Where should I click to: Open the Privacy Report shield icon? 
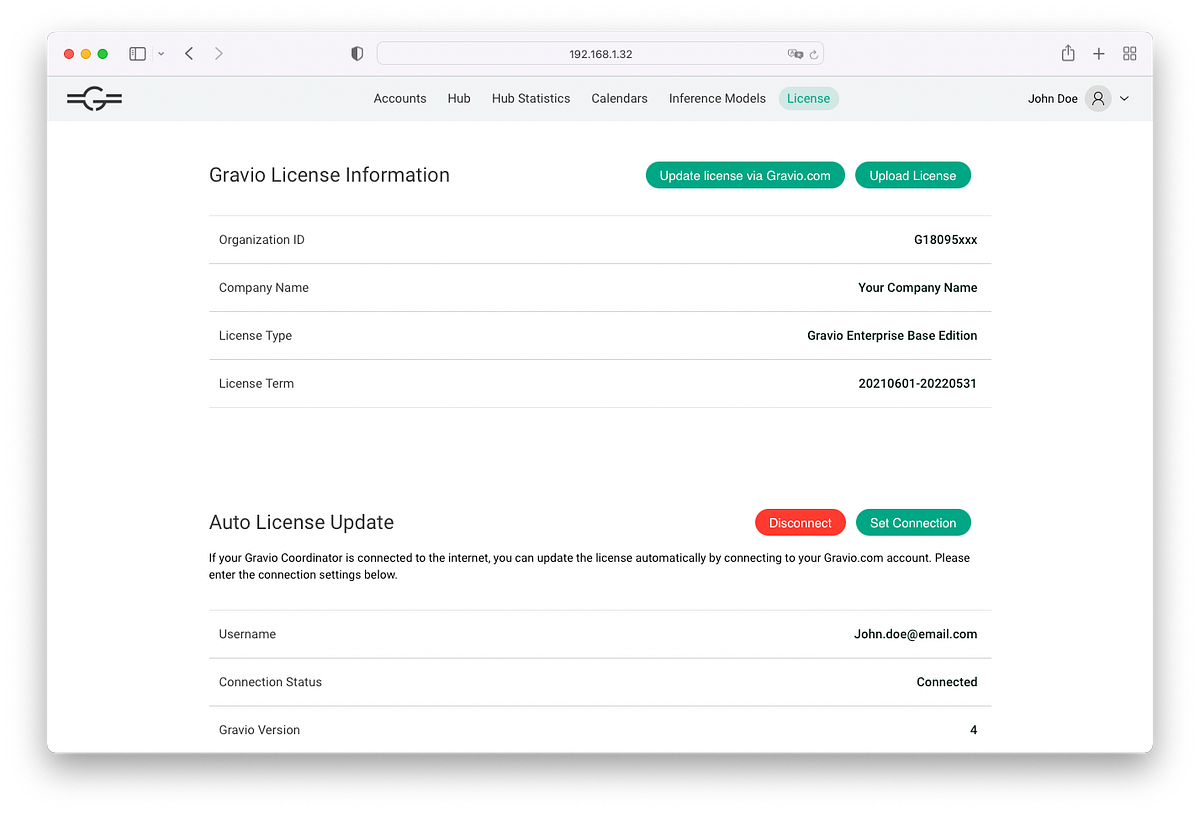(357, 53)
